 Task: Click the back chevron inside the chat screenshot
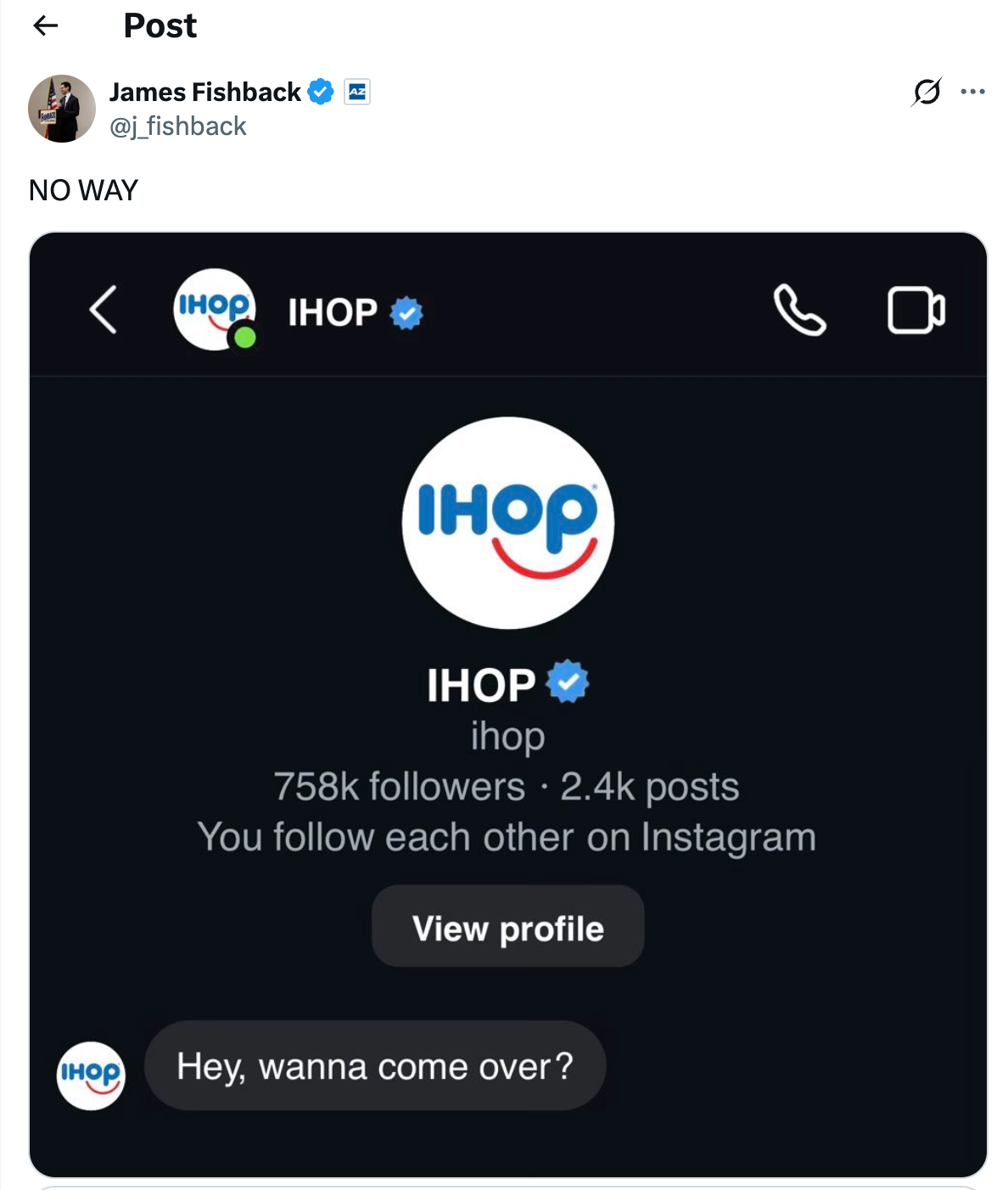(102, 312)
